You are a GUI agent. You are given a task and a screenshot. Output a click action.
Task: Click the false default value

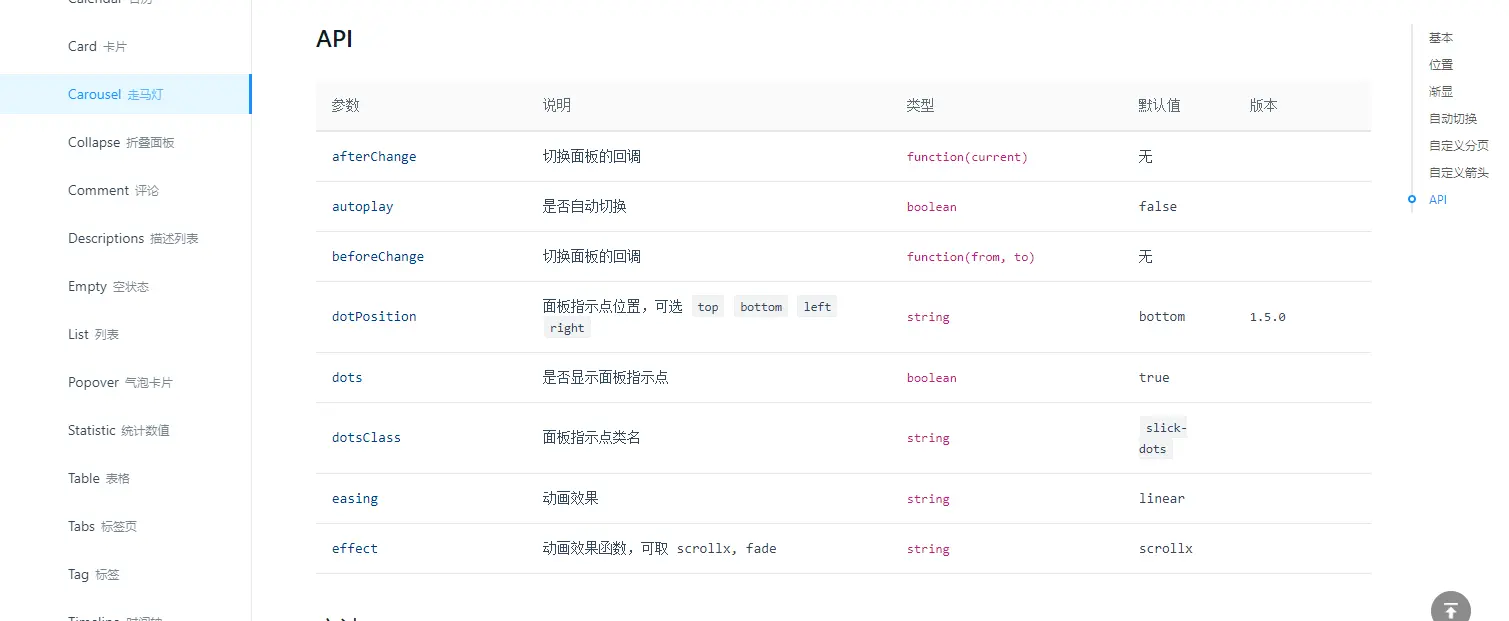pyautogui.click(x=1158, y=207)
